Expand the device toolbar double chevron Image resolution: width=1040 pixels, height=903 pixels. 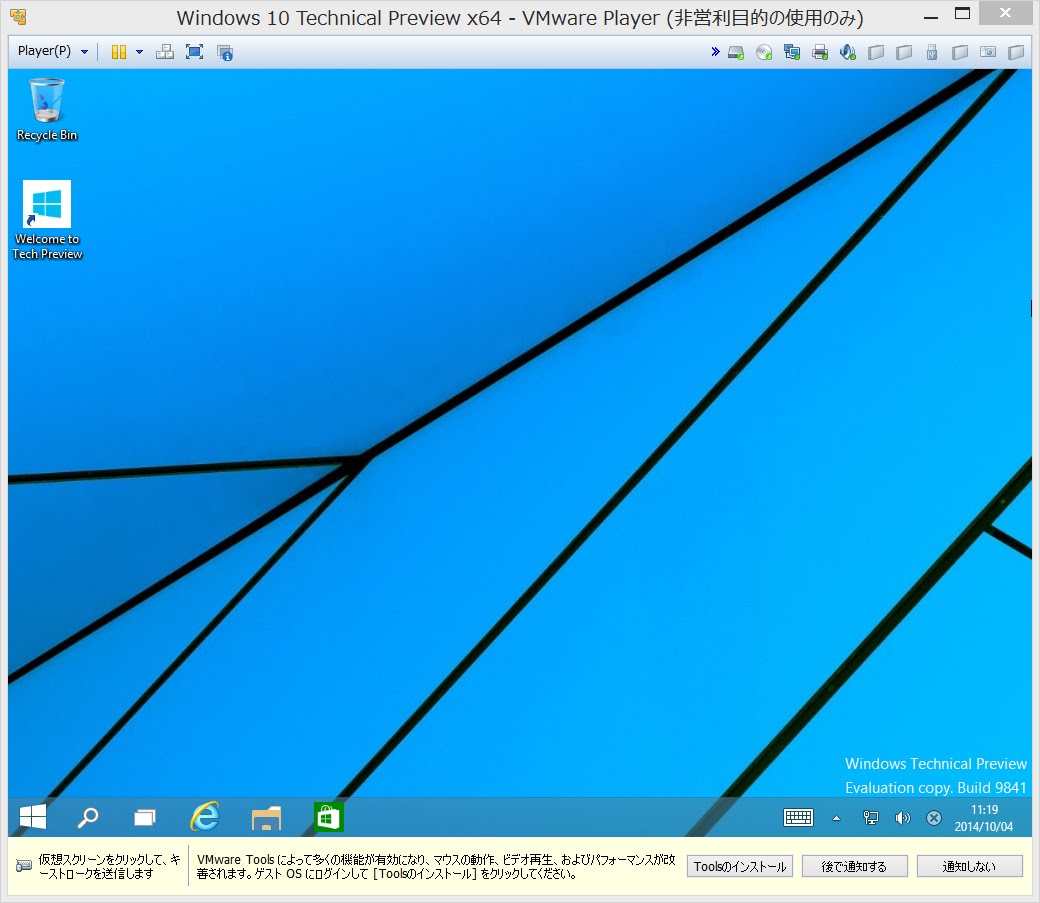[715, 51]
